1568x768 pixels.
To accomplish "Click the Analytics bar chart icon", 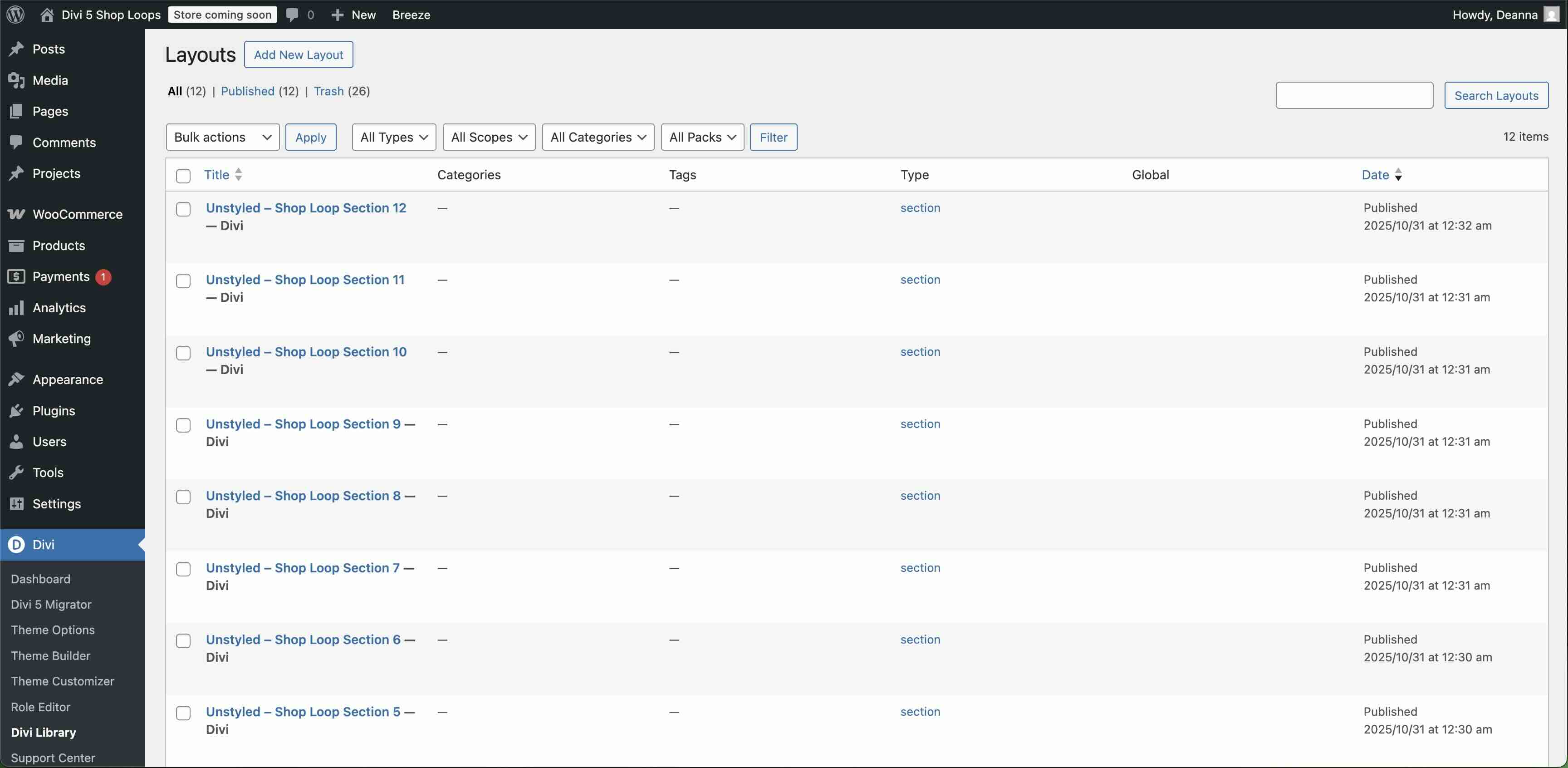I will tap(16, 308).
